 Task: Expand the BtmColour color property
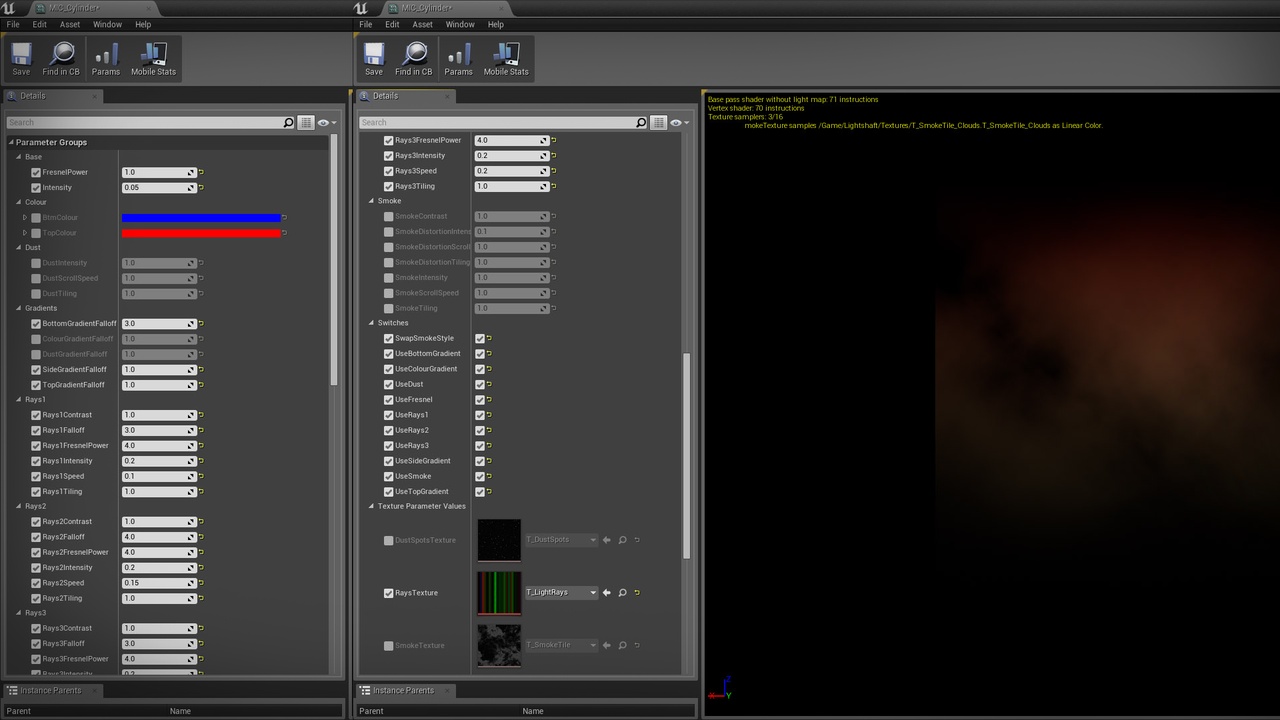tap(25, 218)
